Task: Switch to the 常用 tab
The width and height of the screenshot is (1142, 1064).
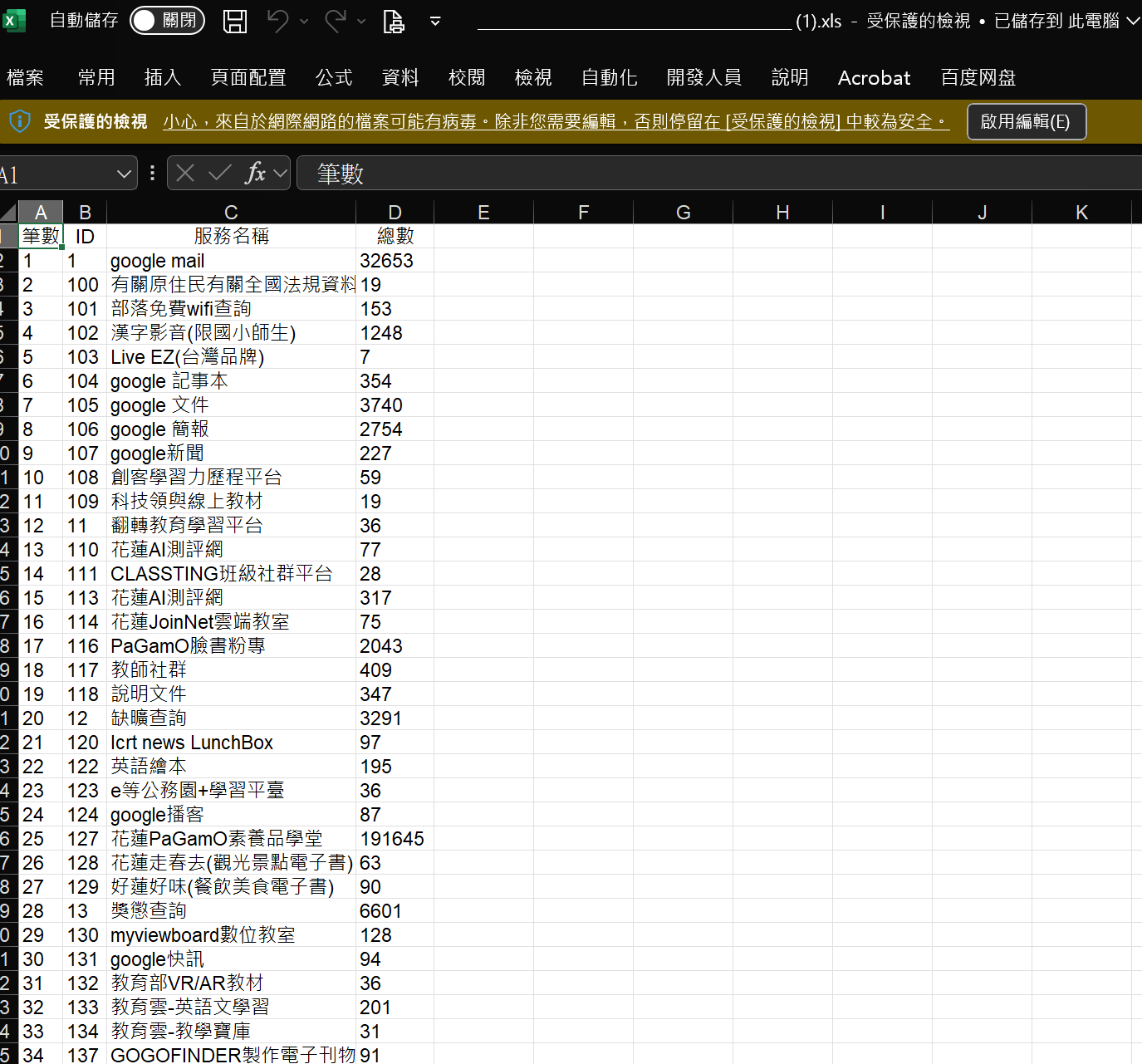Action: click(x=96, y=78)
